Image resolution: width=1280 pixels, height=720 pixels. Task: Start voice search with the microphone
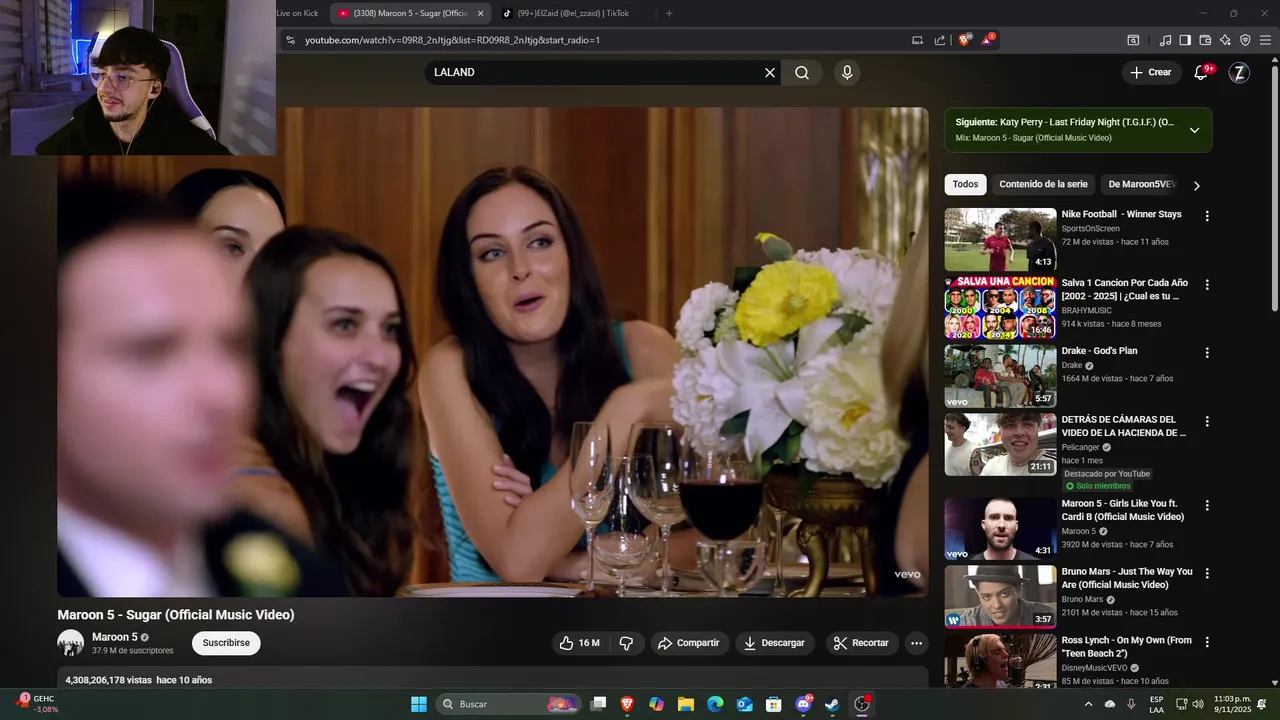847,72
